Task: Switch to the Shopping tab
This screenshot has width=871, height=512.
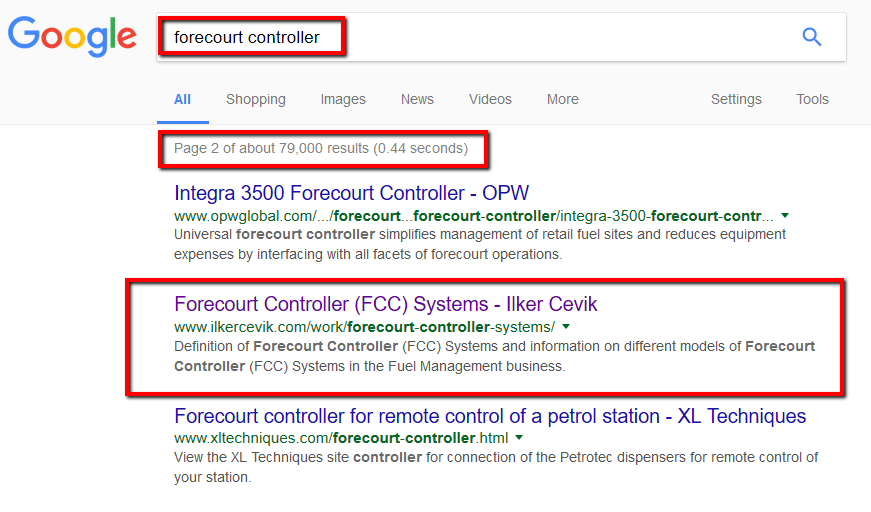Action: (x=256, y=99)
